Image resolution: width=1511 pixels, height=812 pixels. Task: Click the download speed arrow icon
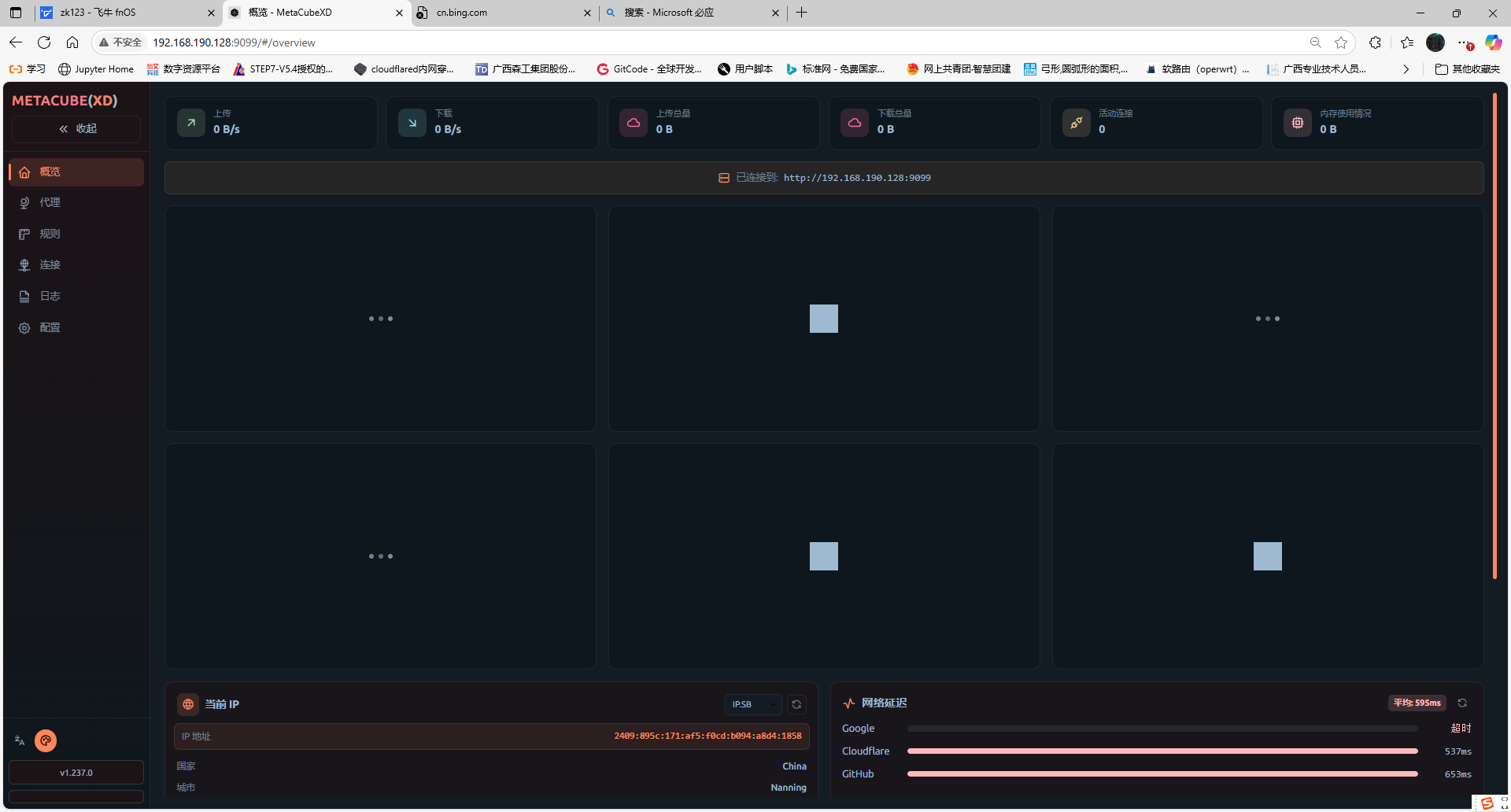412,123
